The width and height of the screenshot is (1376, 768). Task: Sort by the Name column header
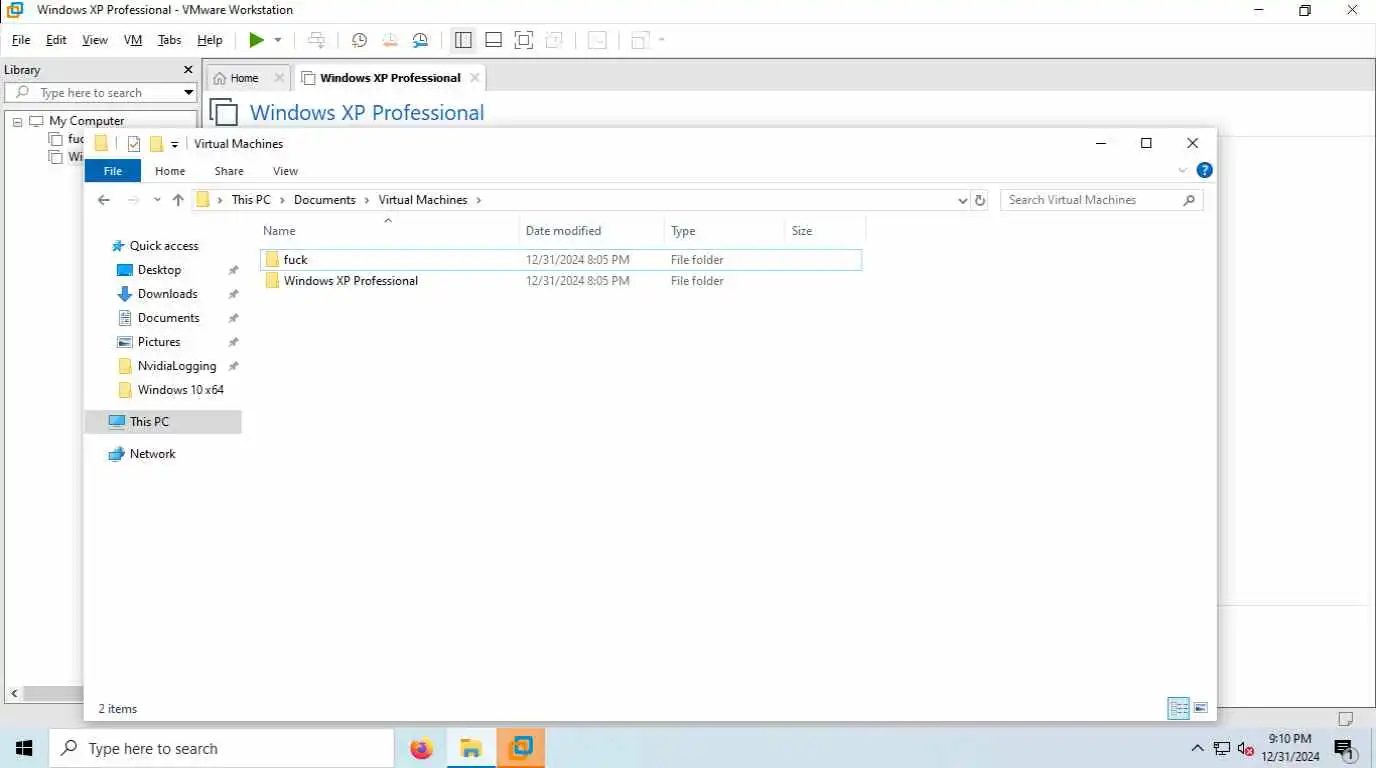pos(388,231)
